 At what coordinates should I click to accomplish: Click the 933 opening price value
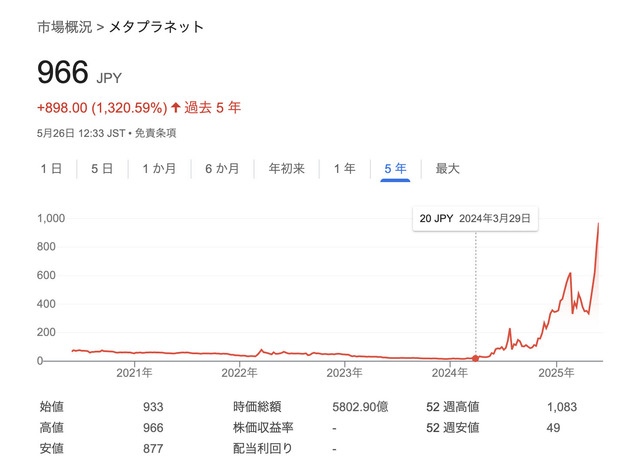pyautogui.click(x=153, y=407)
